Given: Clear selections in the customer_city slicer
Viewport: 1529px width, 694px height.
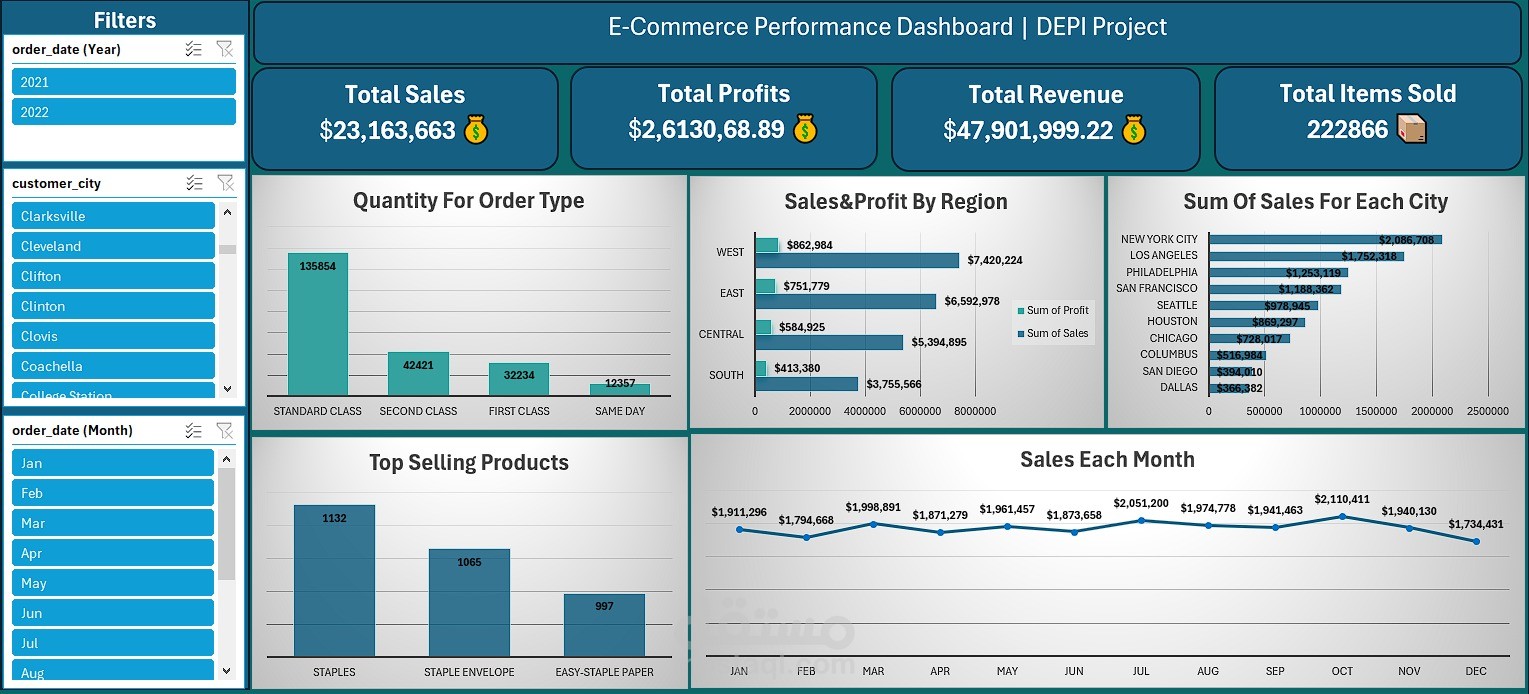Looking at the screenshot, I should click(x=226, y=183).
